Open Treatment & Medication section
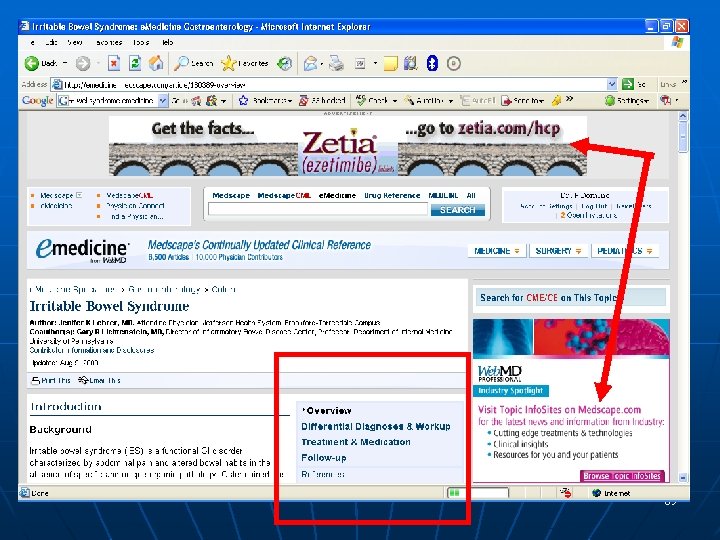Viewport: 720px width, 540px height. [x=356, y=442]
